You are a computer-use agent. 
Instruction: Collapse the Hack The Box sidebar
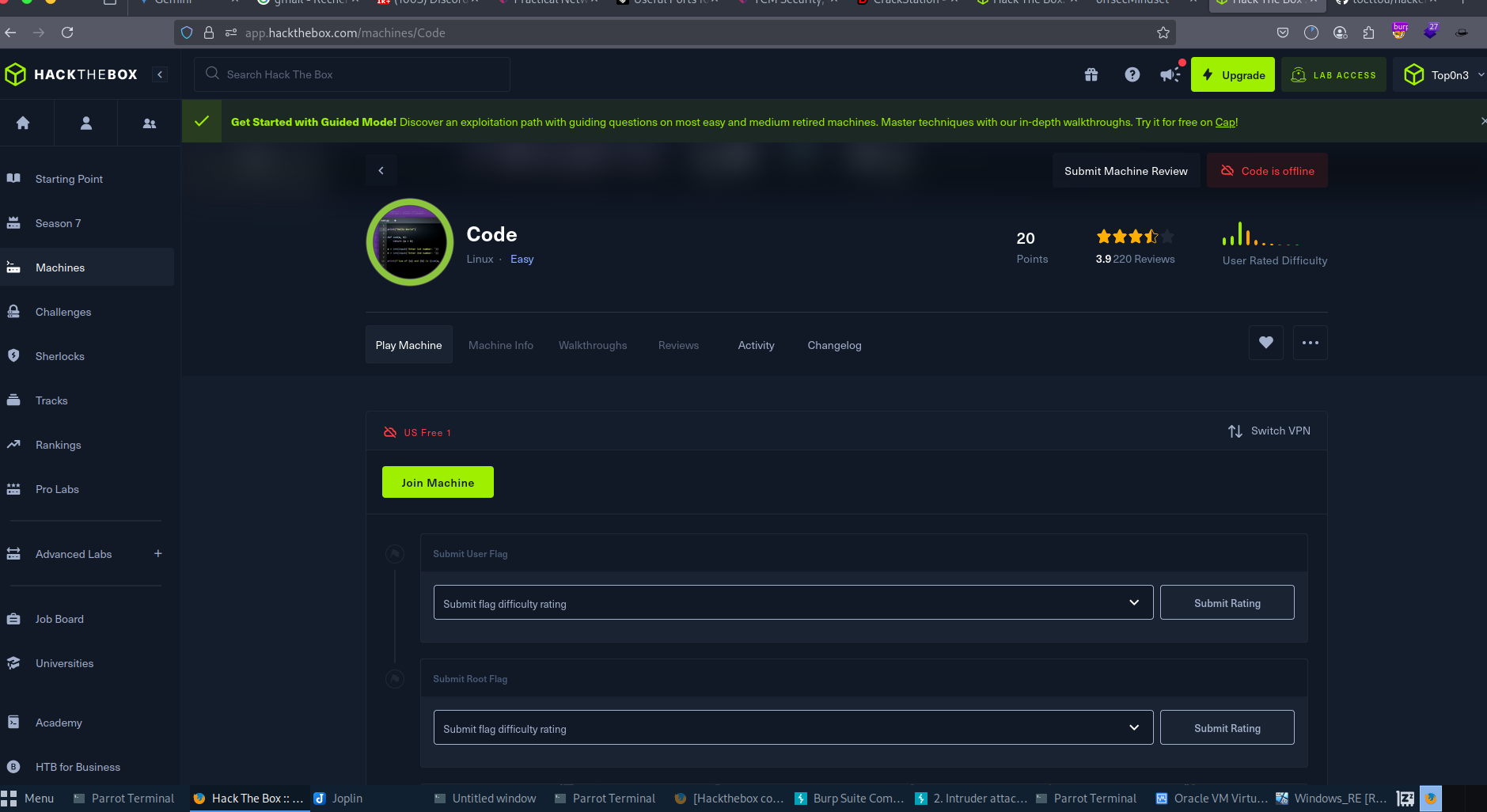(x=160, y=74)
